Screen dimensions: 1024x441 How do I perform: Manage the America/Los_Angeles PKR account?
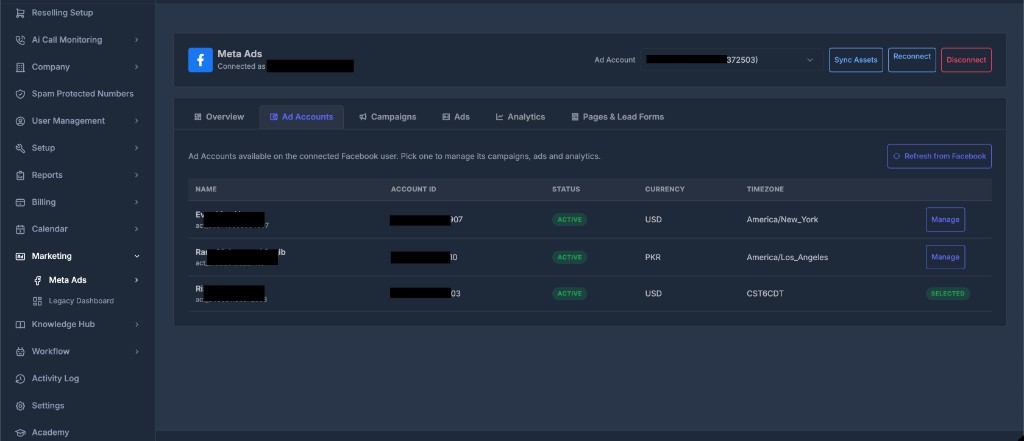click(945, 257)
